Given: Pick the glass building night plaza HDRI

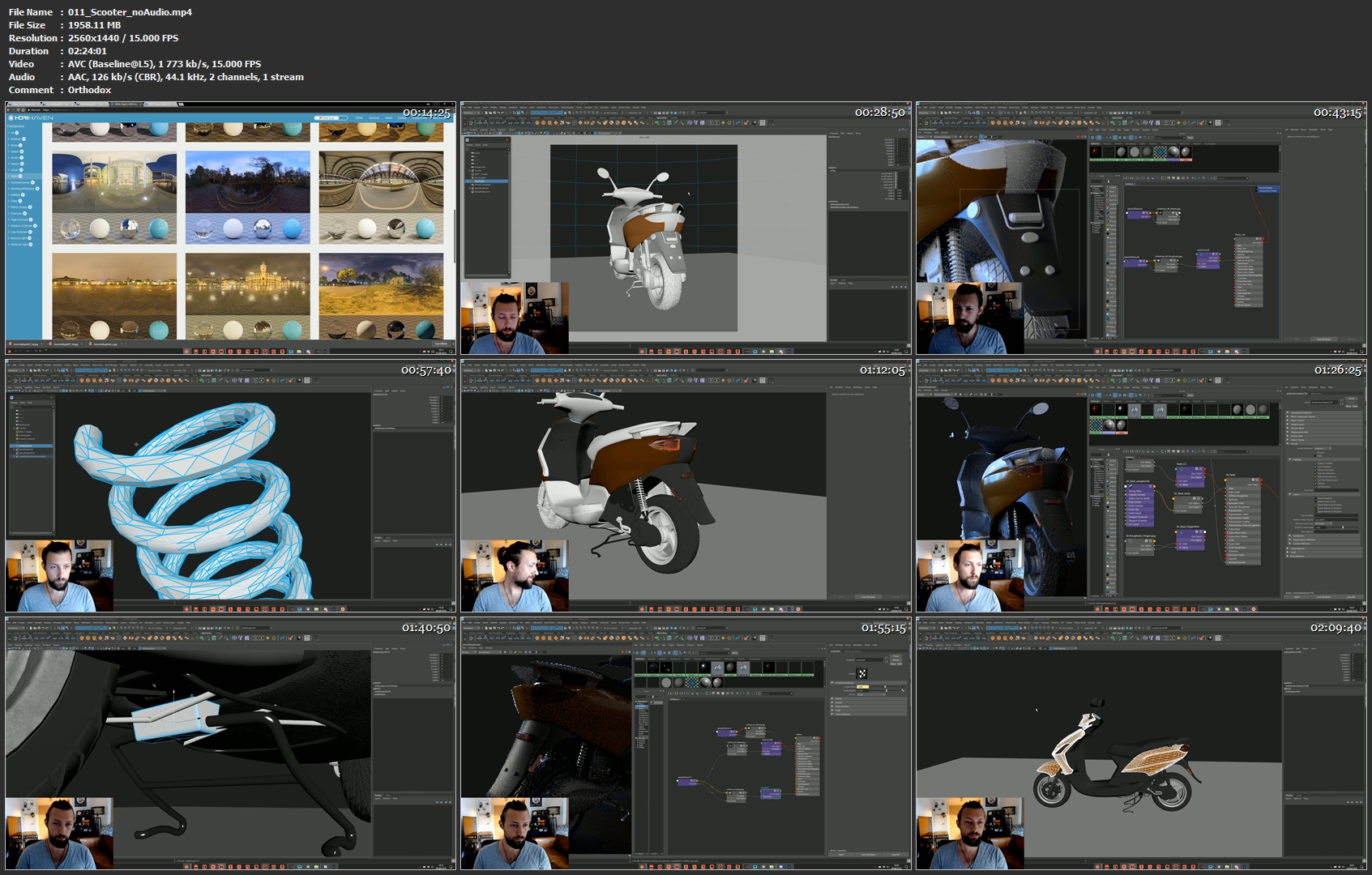Looking at the screenshot, I should click(114, 197).
